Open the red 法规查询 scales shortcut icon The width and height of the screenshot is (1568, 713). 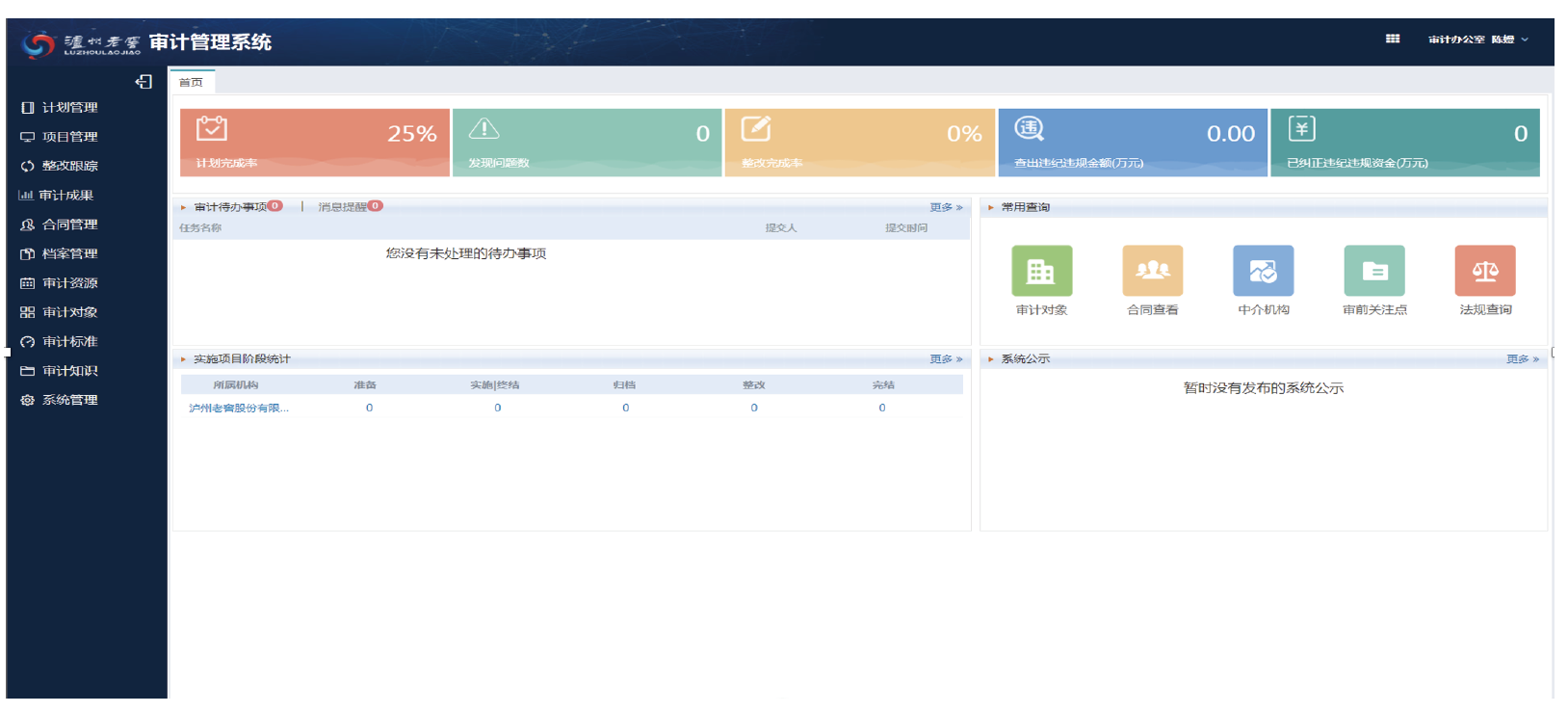[x=1485, y=271]
